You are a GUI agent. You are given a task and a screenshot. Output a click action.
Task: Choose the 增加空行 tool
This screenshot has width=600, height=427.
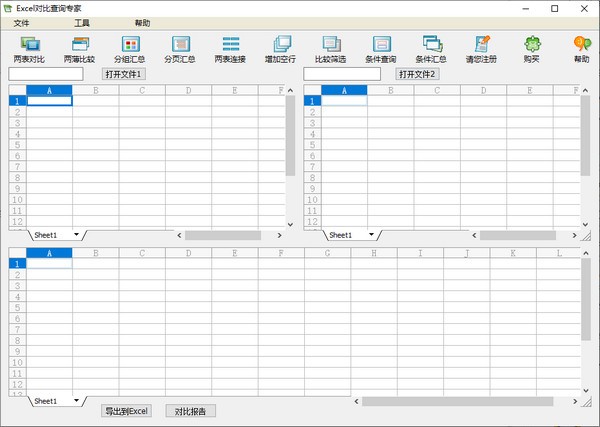click(x=280, y=50)
